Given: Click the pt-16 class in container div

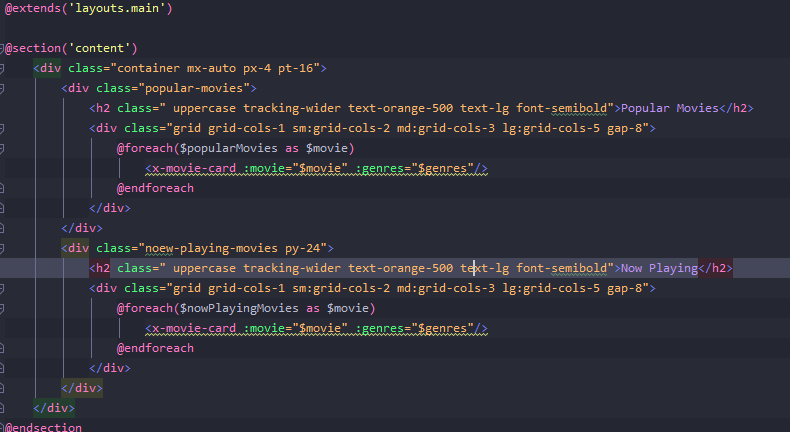Looking at the screenshot, I should point(296,69).
